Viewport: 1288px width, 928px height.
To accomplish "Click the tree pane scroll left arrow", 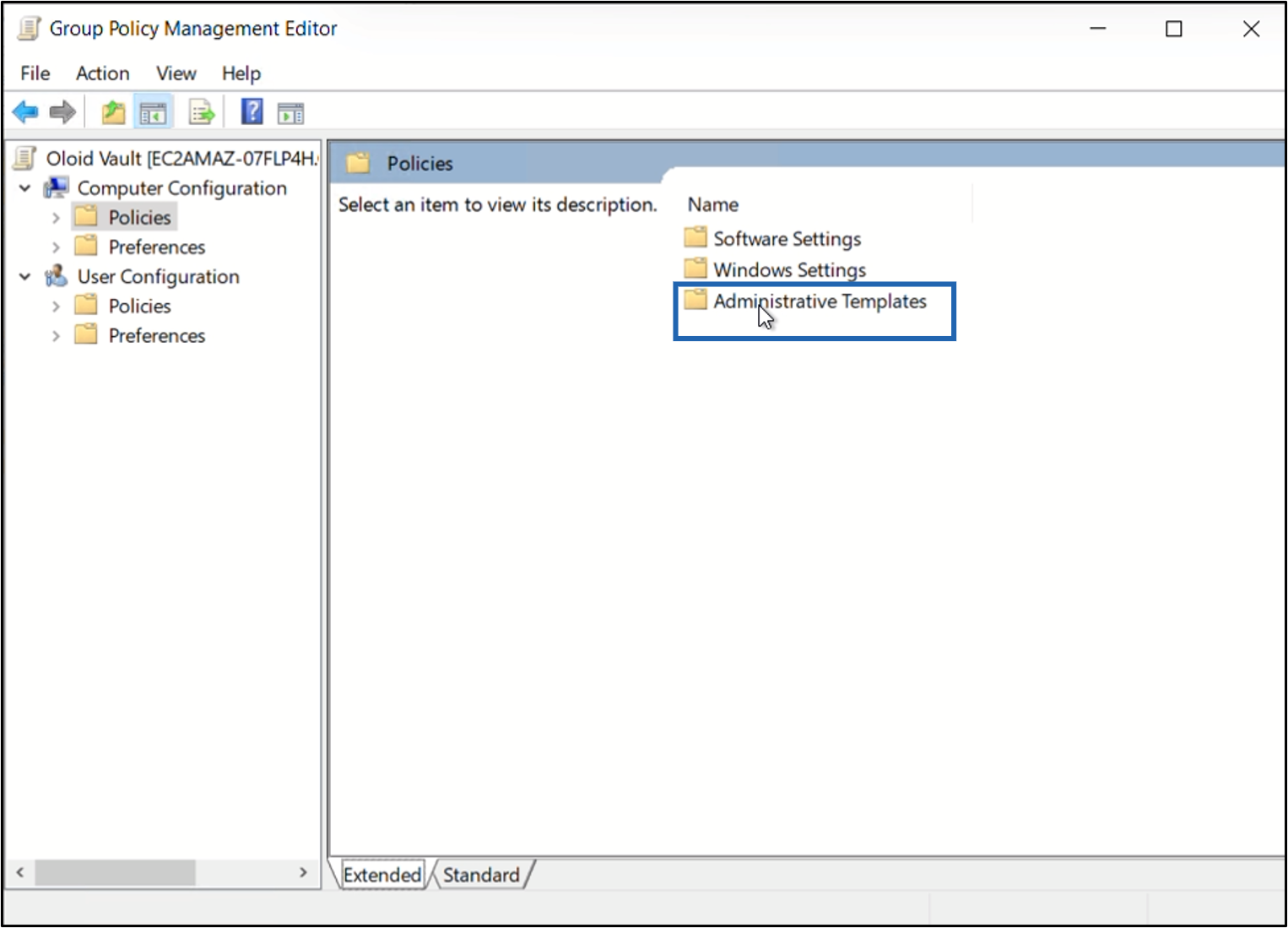I will [20, 872].
